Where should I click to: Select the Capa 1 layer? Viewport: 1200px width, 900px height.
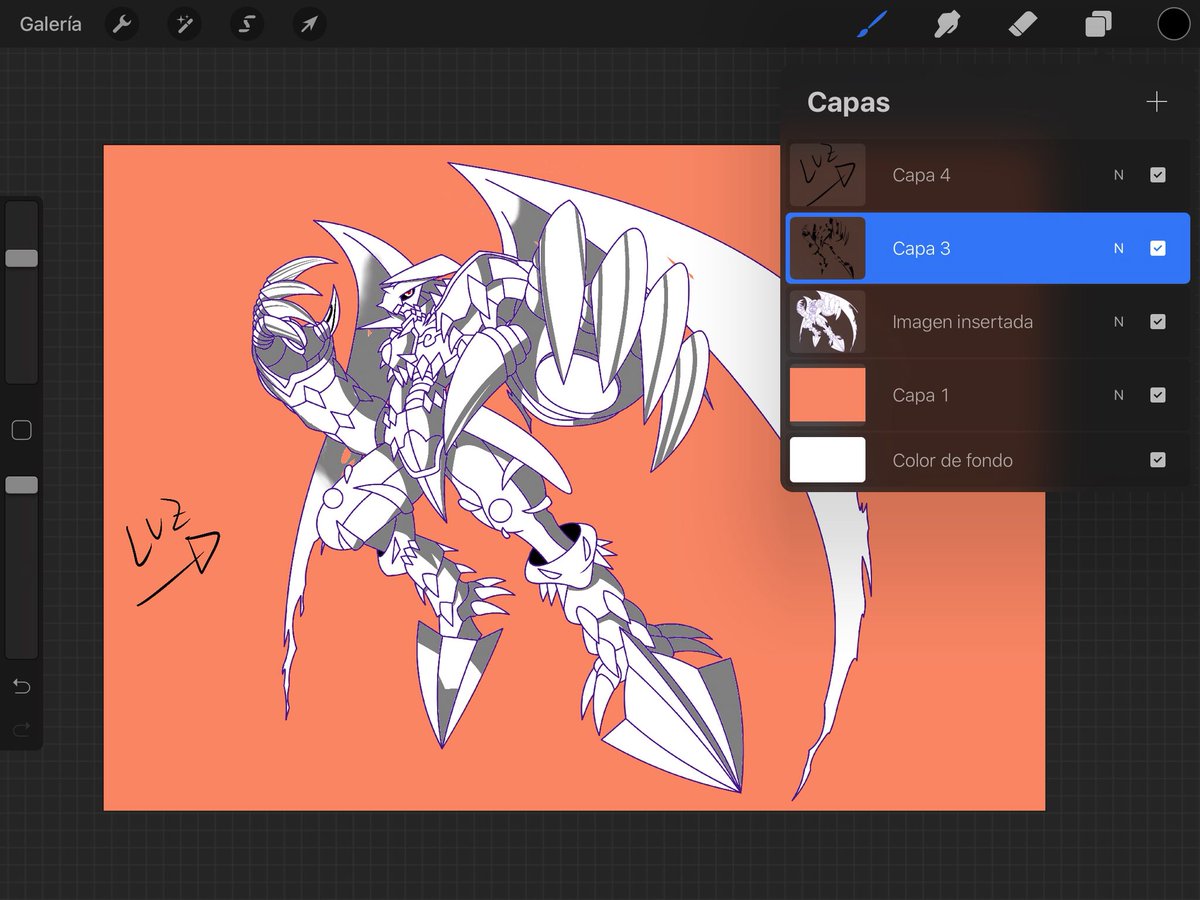pos(988,395)
